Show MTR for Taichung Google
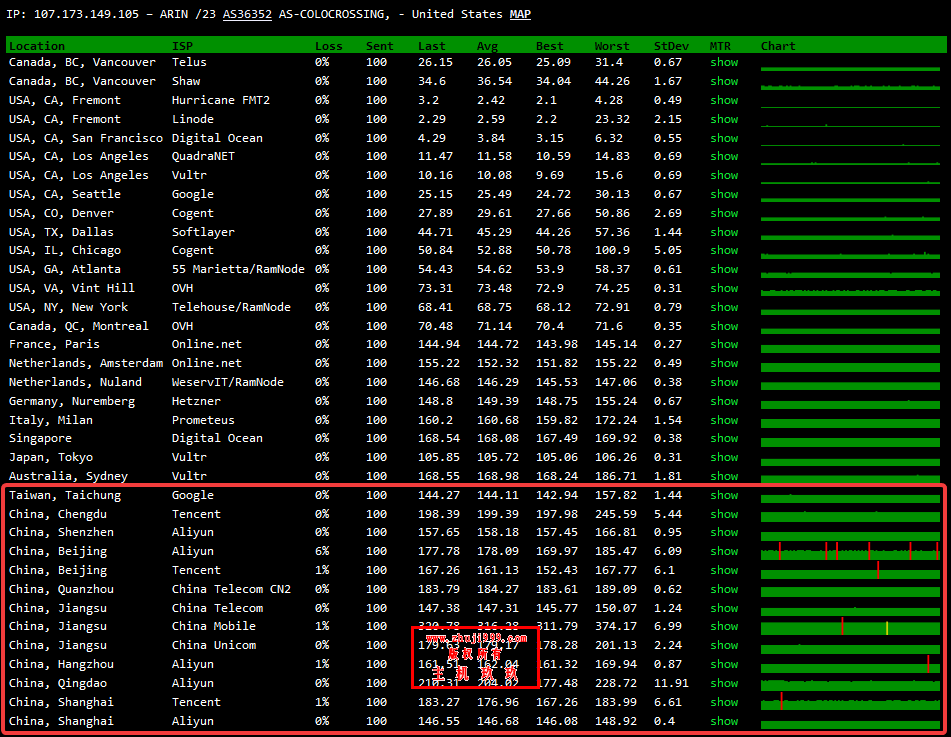 pos(724,496)
